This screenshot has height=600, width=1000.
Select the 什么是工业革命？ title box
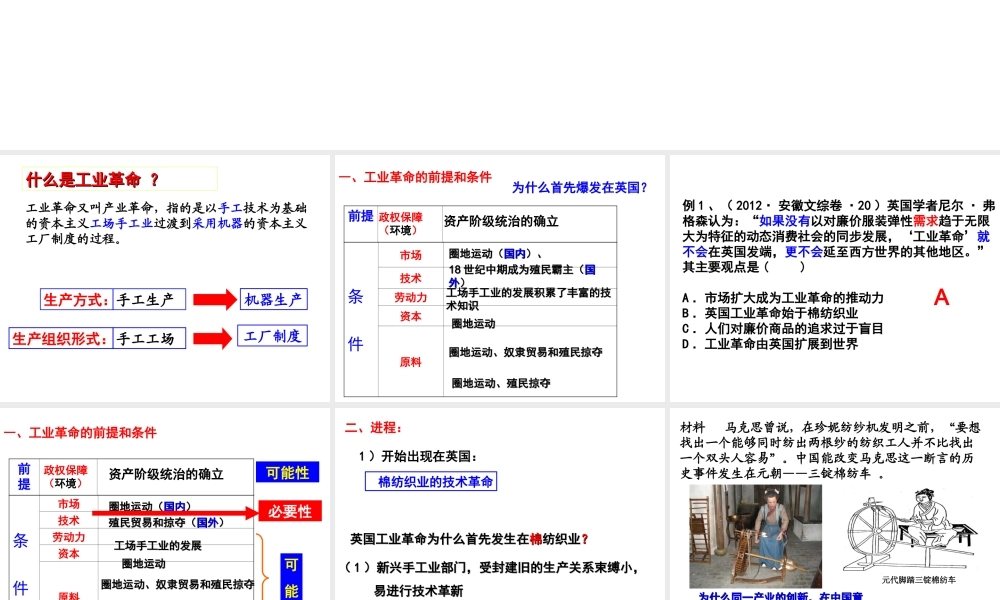(x=120, y=180)
